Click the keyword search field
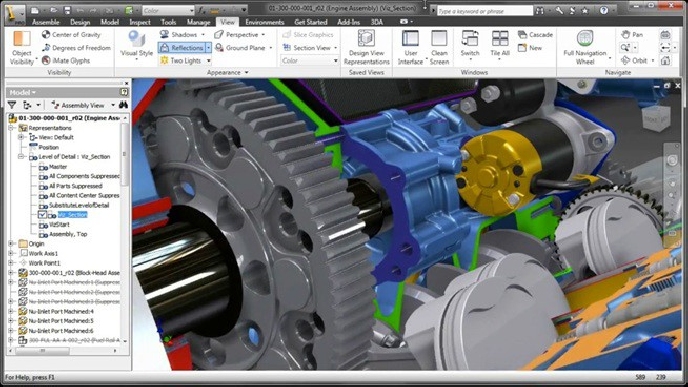The image size is (688, 387). click(x=484, y=11)
